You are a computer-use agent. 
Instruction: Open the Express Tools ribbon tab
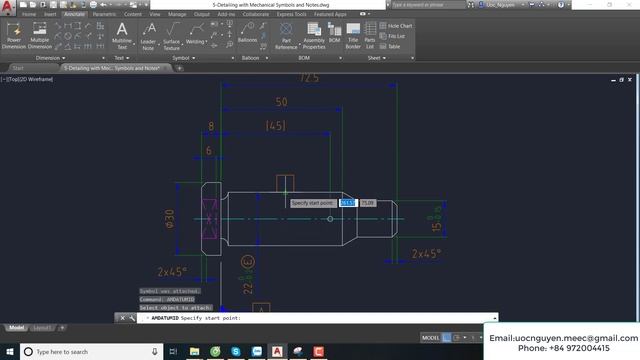[x=291, y=14]
